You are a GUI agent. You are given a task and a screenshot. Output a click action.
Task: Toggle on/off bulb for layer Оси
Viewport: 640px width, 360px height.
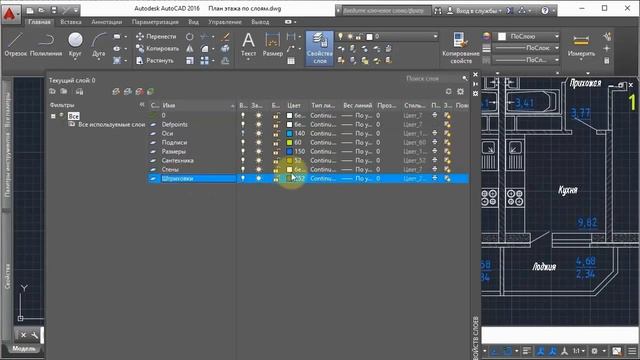[243, 133]
